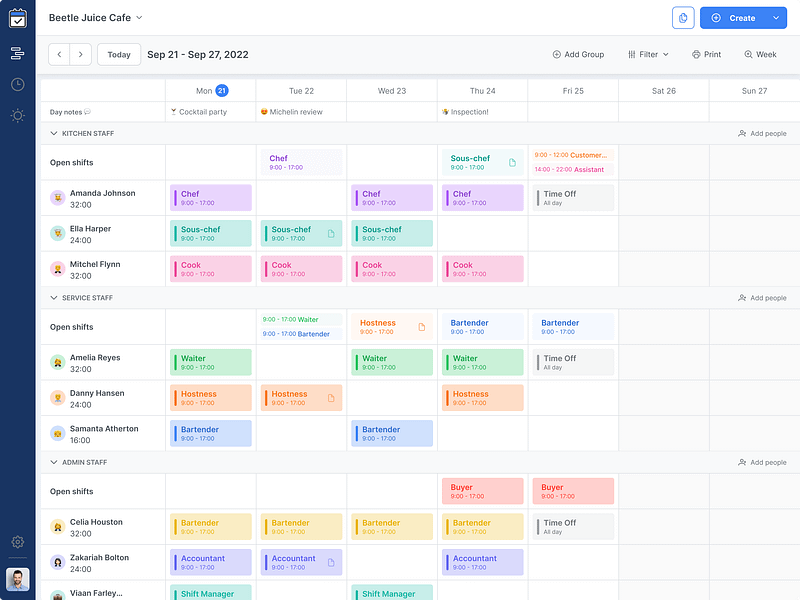Open the Filter dropdown

648,55
